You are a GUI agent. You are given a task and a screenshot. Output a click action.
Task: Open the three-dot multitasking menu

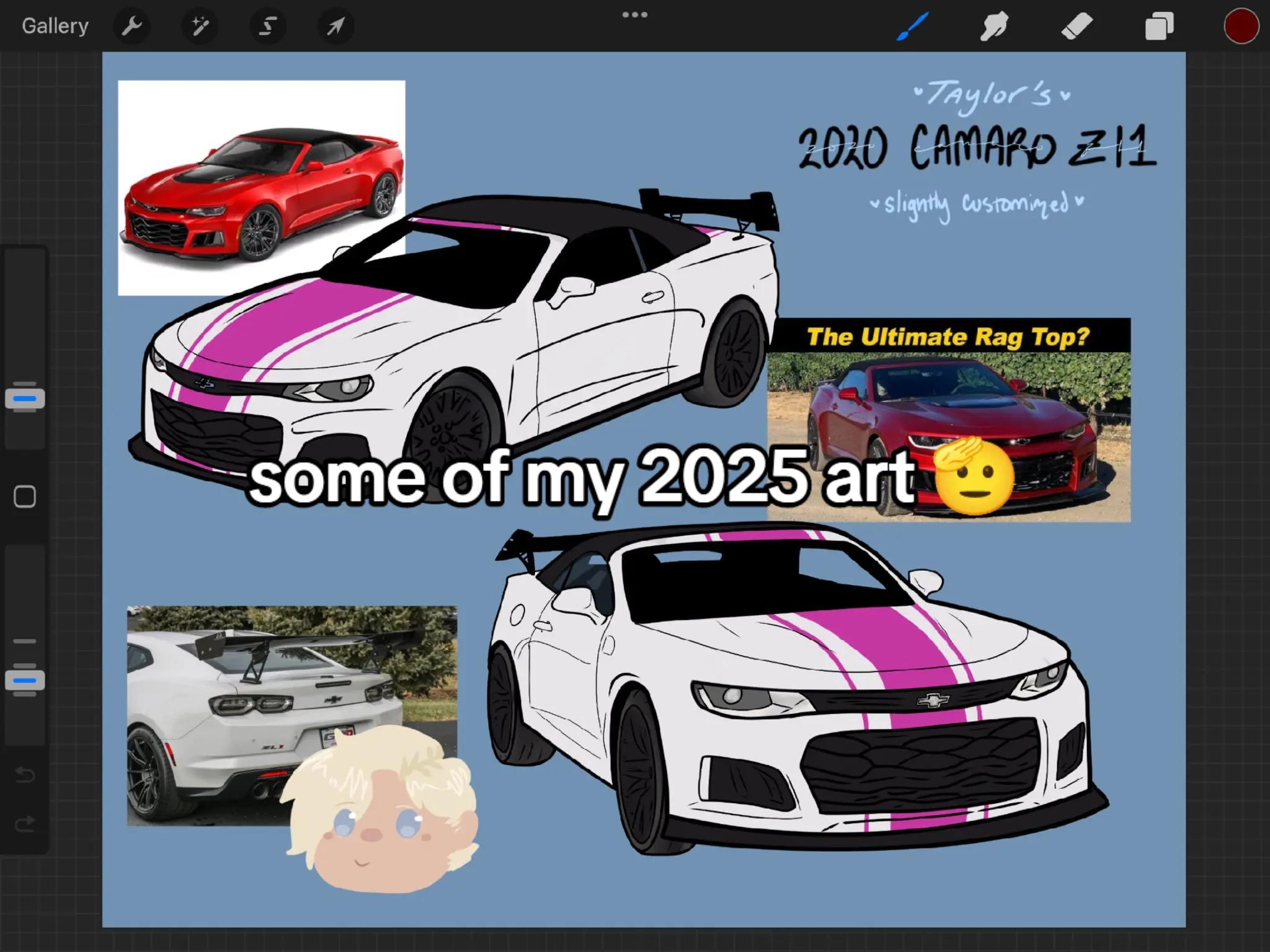pos(635,14)
